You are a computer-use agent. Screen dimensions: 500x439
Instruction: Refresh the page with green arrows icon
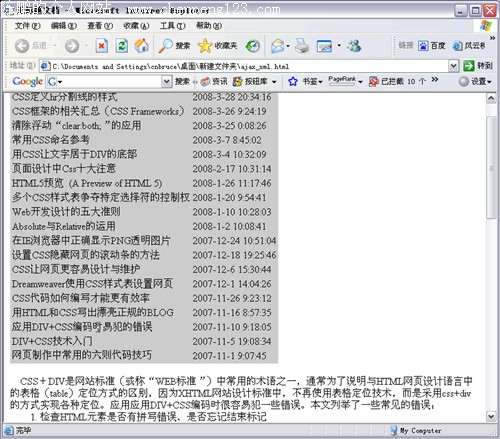tap(122, 46)
